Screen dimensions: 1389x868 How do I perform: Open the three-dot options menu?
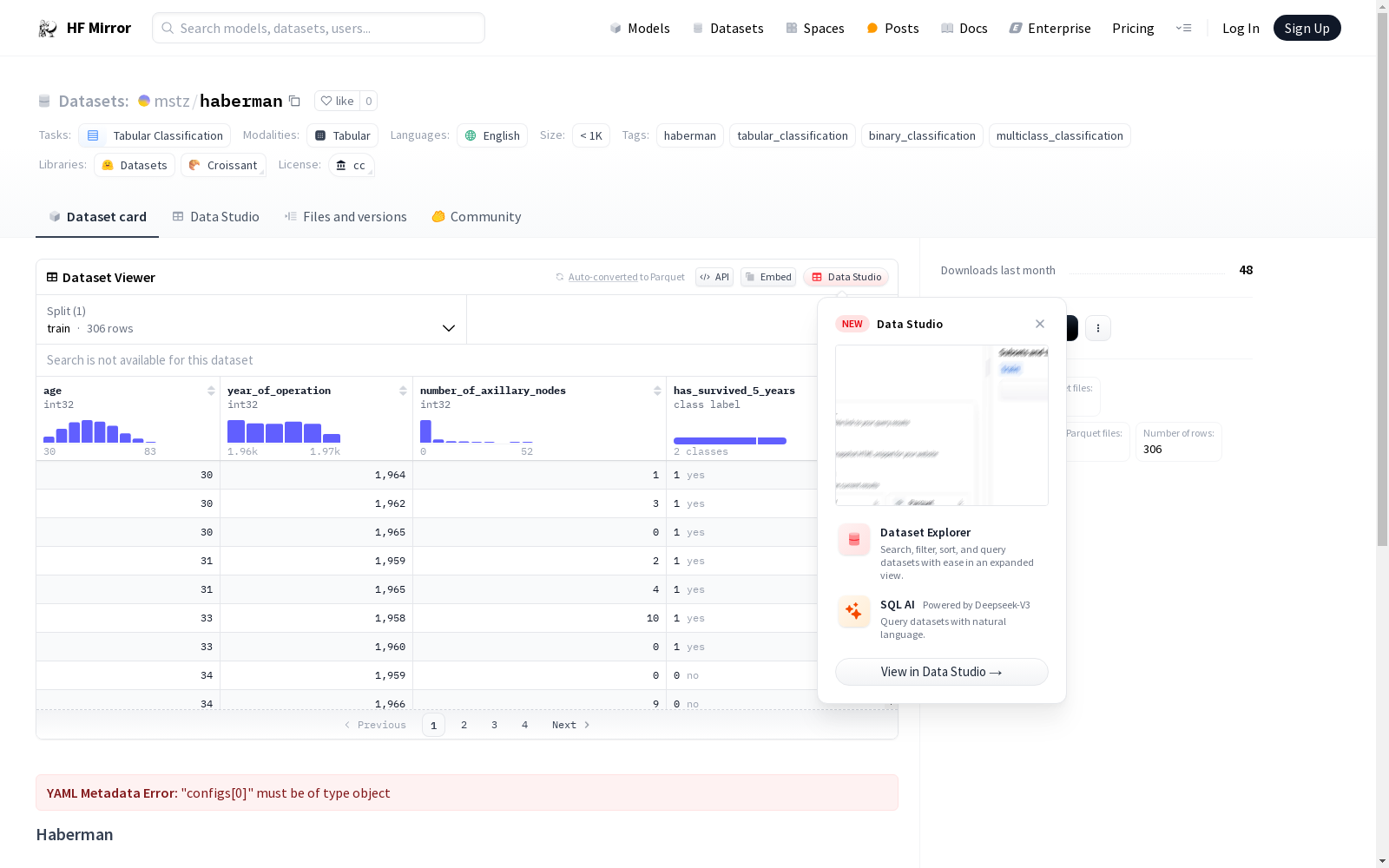pyautogui.click(x=1098, y=328)
